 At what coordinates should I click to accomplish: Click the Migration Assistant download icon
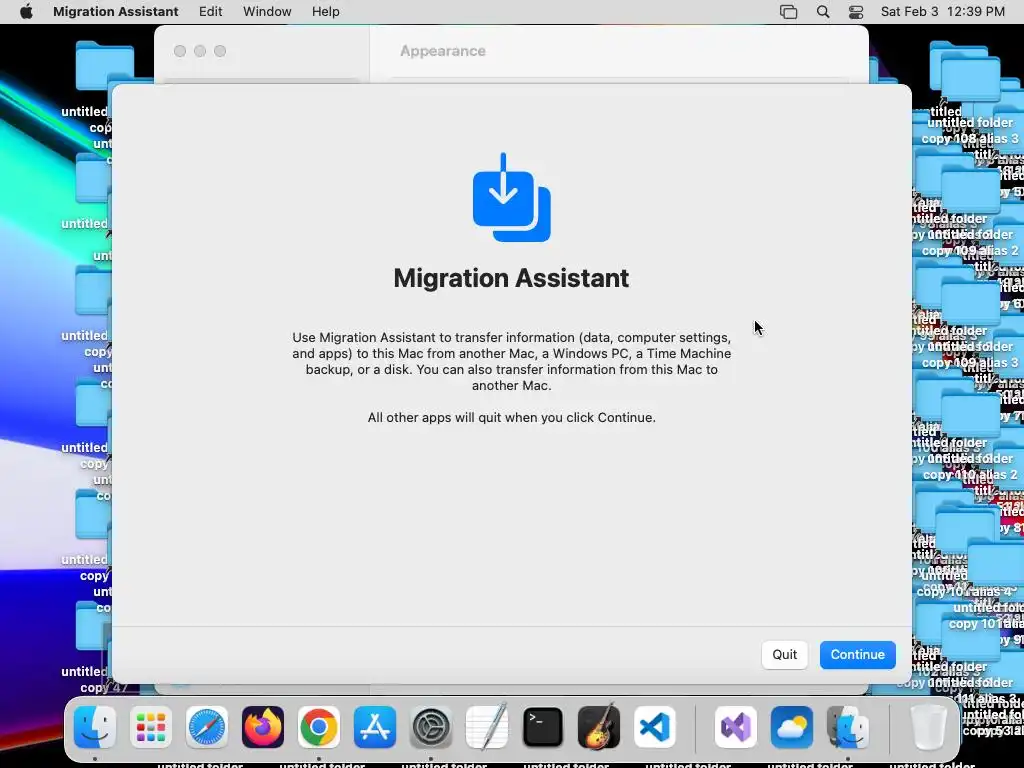point(511,198)
